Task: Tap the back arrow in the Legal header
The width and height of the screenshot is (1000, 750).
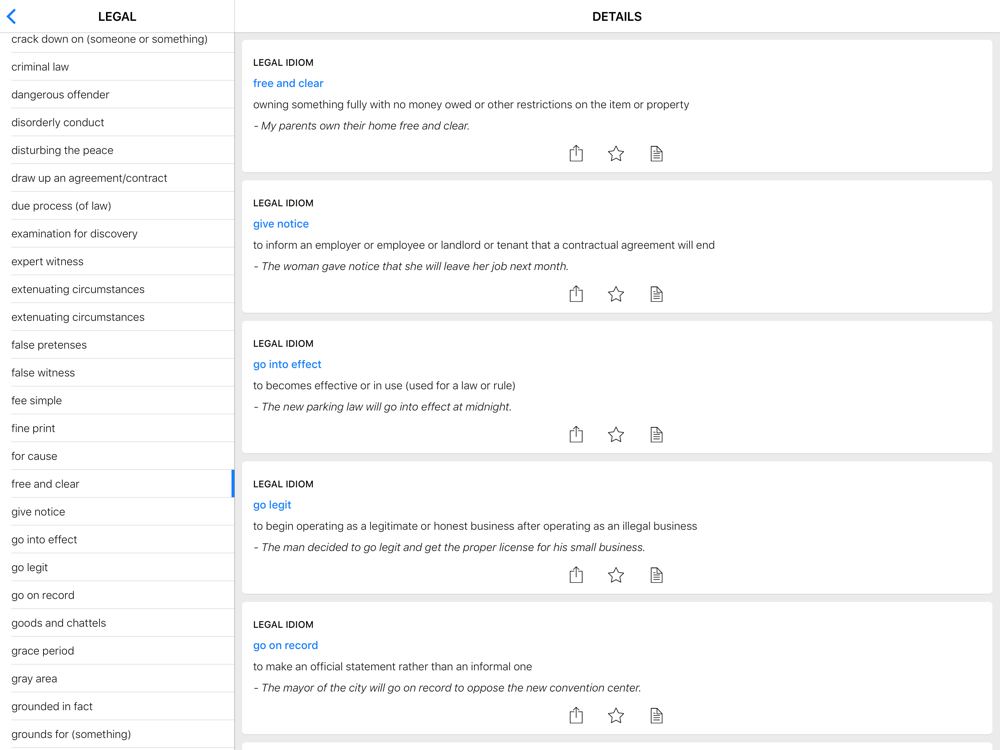Action: 12,17
